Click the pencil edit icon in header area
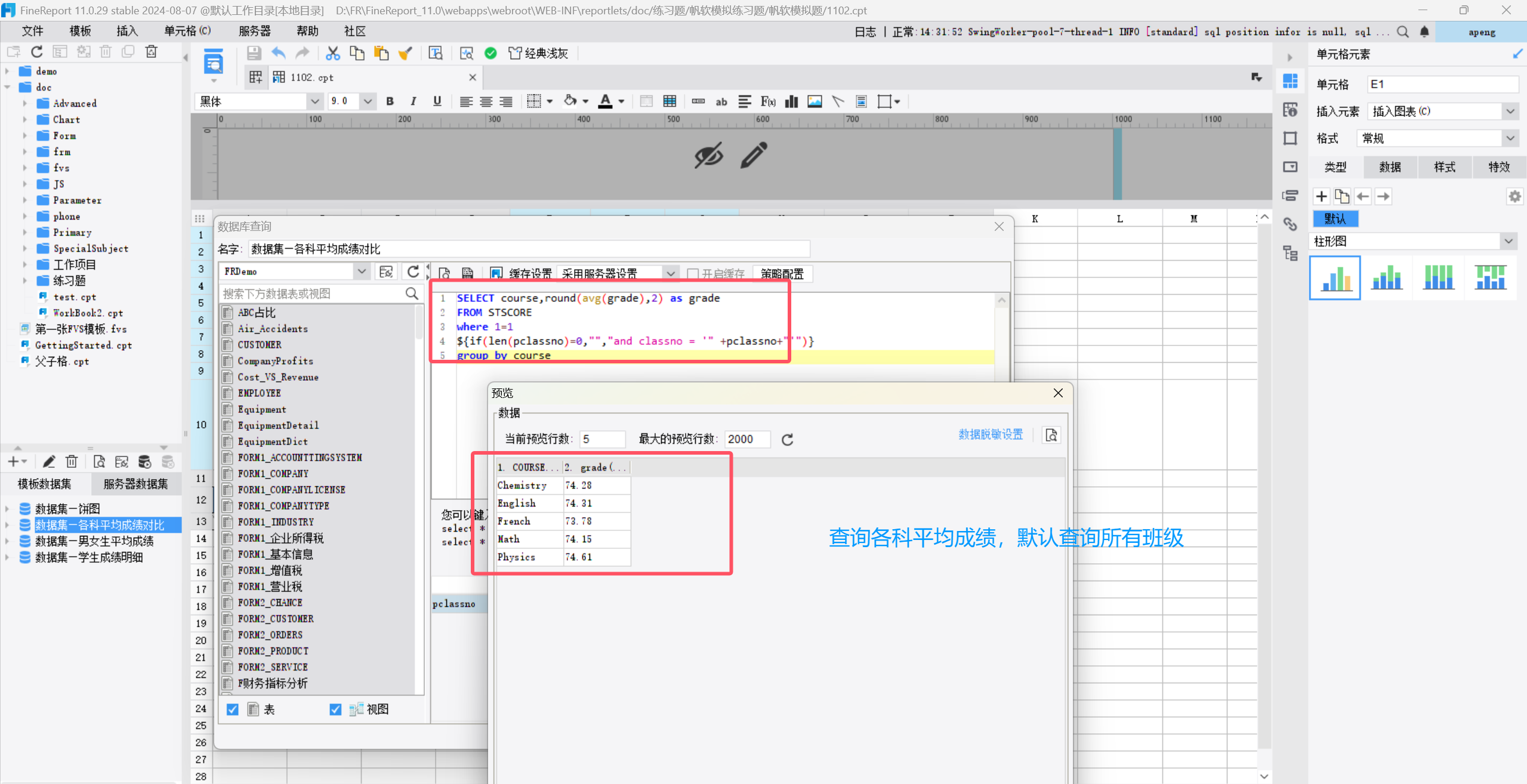Screen dimensions: 1527x784 click(754, 155)
